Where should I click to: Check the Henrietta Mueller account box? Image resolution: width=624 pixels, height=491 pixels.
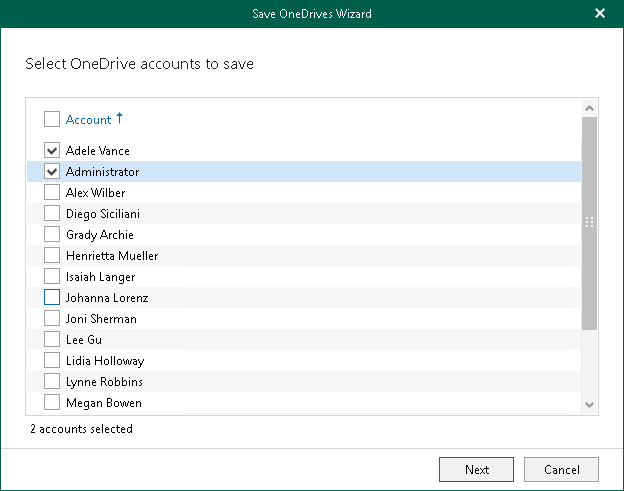coord(52,256)
